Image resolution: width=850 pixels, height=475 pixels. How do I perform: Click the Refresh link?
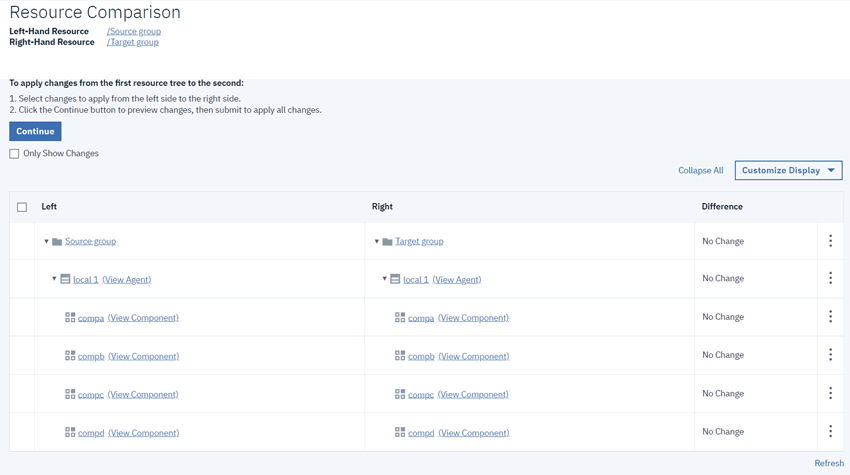coord(829,463)
